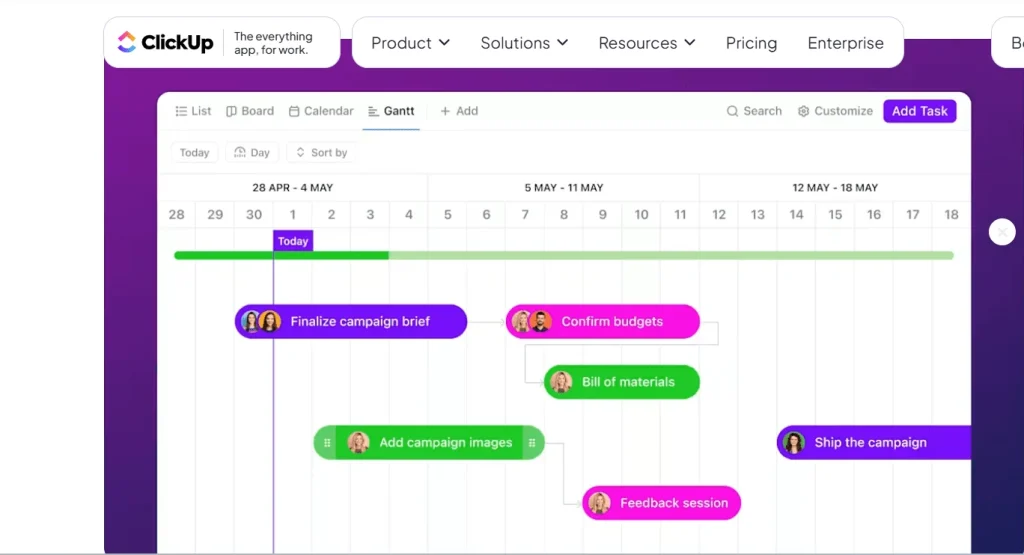Screen dimensions: 1024x555
Task: Click the avatar on Feedback session
Action: click(x=599, y=503)
